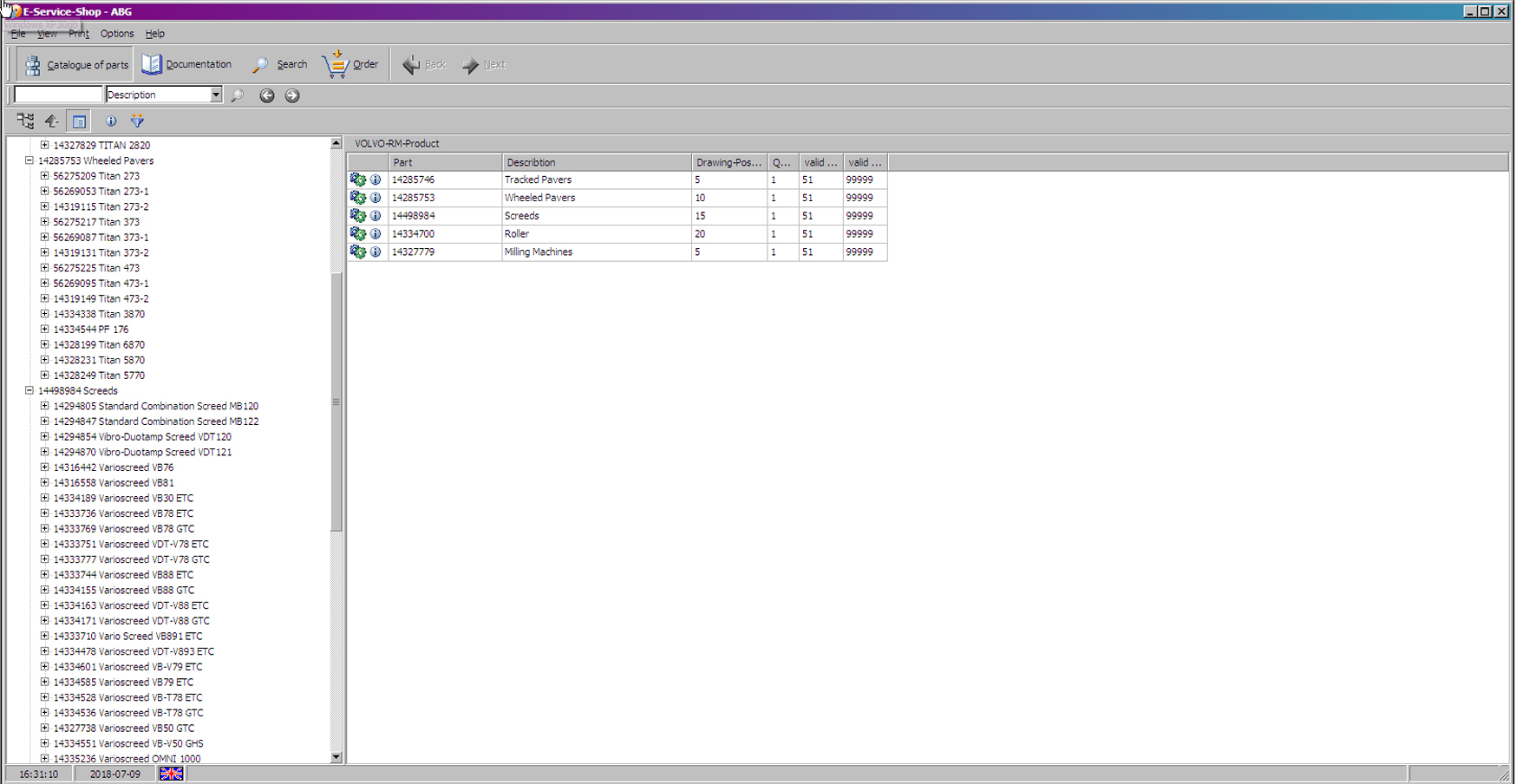Click the up-one-level arrow icon
Image resolution: width=1516 pixels, height=784 pixels.
52,121
